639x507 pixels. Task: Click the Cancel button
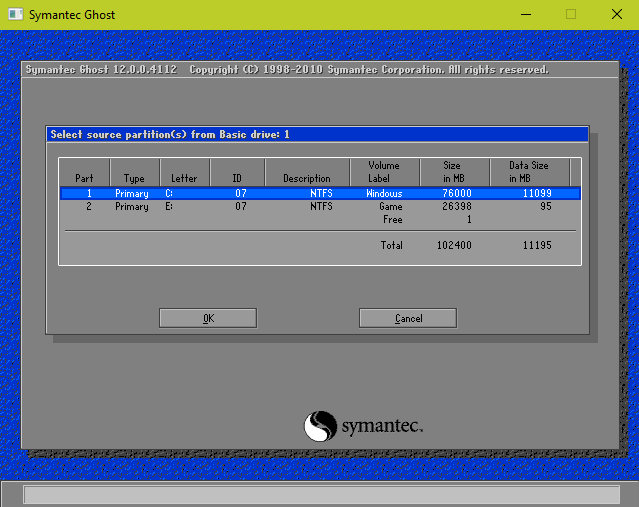coord(408,318)
